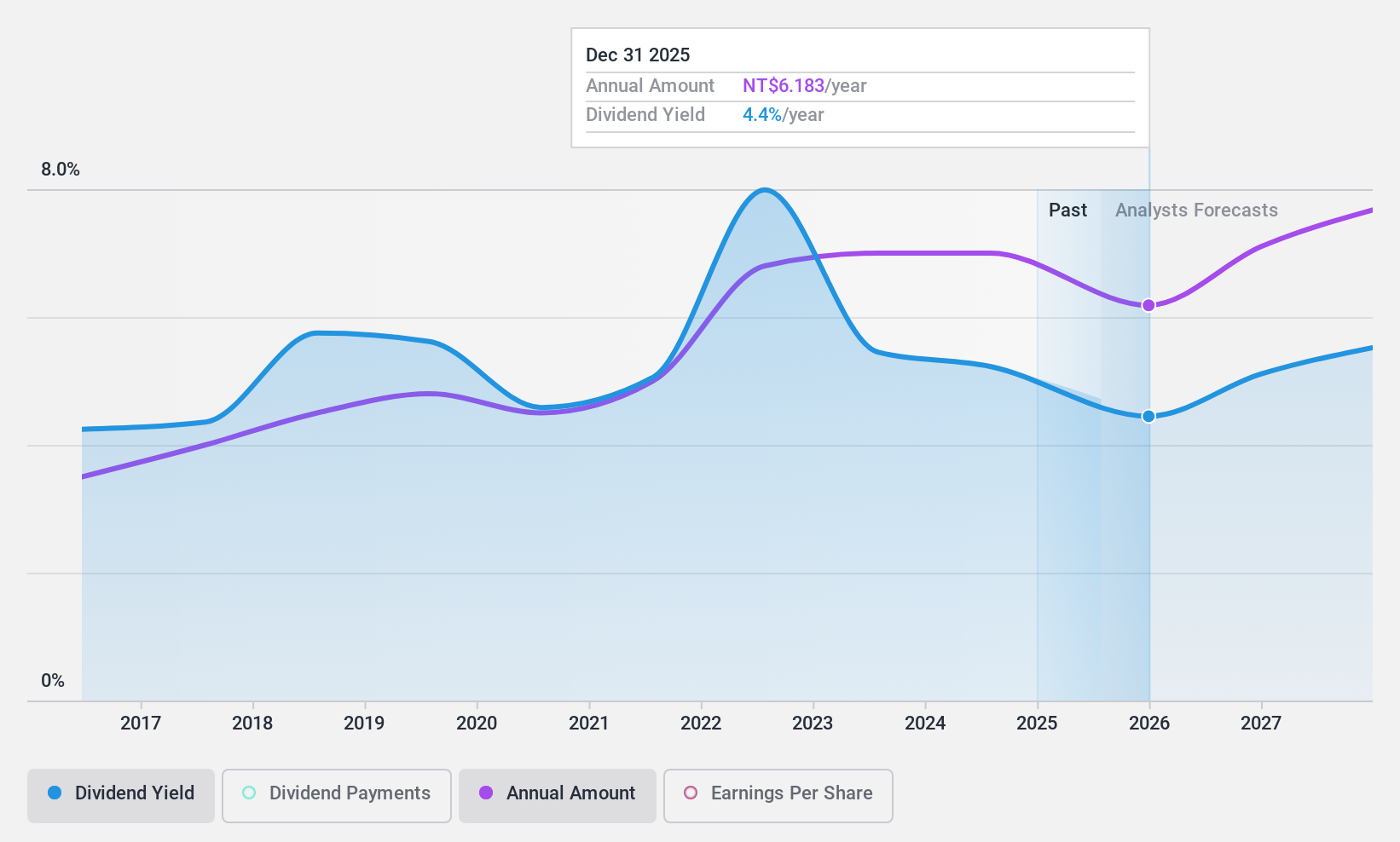1400x842 pixels.
Task: Click the tooltip's Dividend Yield row label
Action: pyautogui.click(x=645, y=115)
